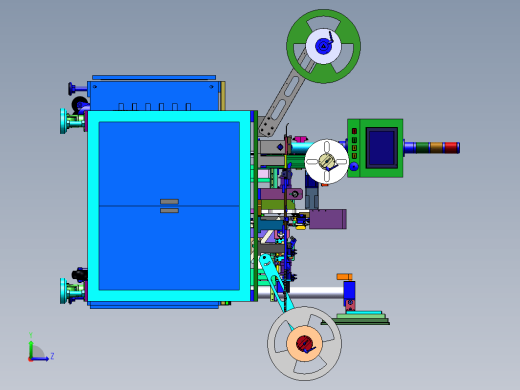This screenshot has height=390, width=520.
Task: Click the upper gray cabinet door handle
Action: pyautogui.click(x=169, y=202)
